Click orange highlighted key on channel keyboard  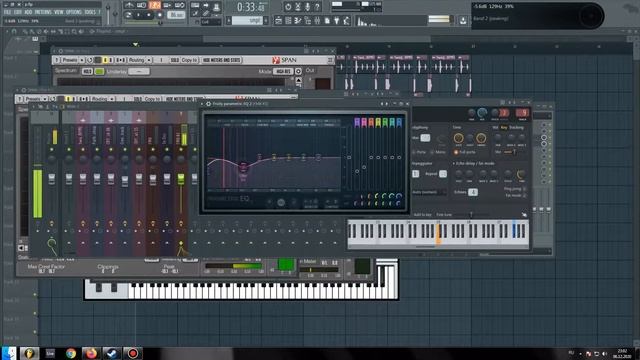[x=438, y=233]
